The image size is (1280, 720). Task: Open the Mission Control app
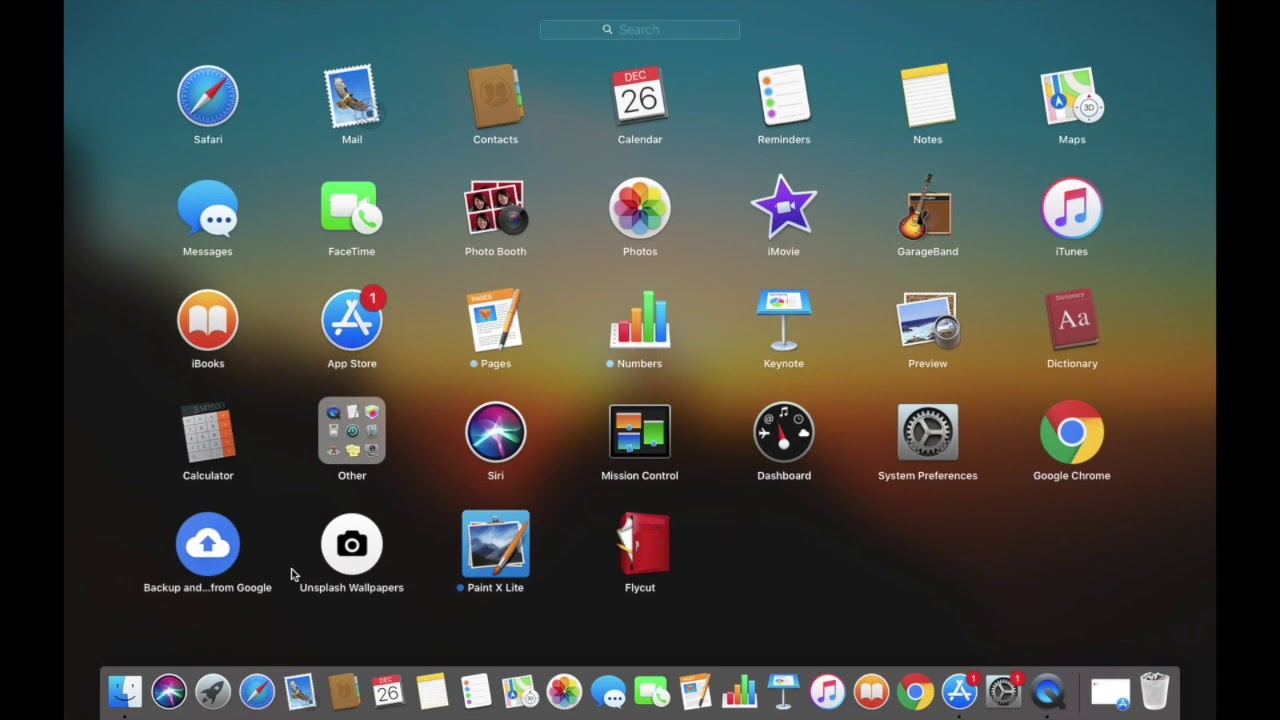(640, 432)
